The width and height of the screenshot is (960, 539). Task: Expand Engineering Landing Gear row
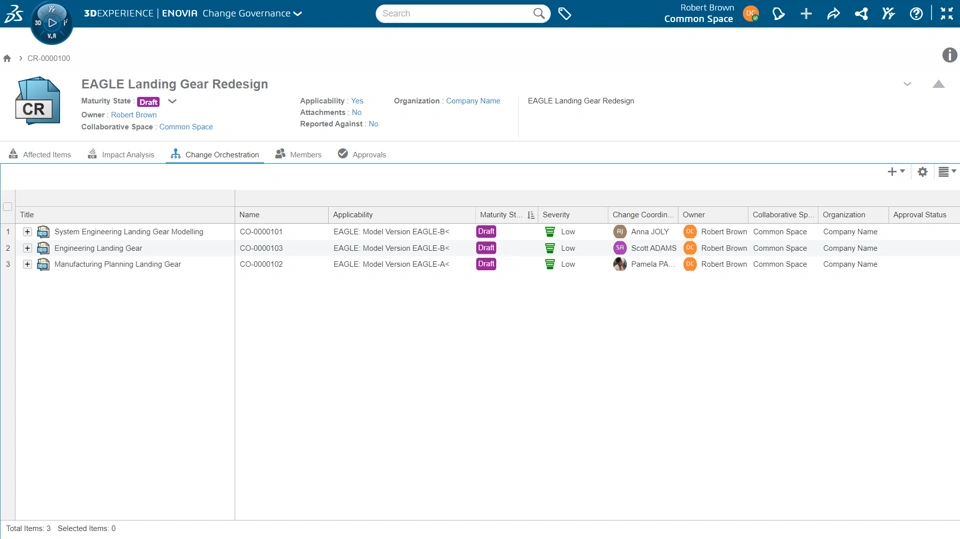[27, 248]
